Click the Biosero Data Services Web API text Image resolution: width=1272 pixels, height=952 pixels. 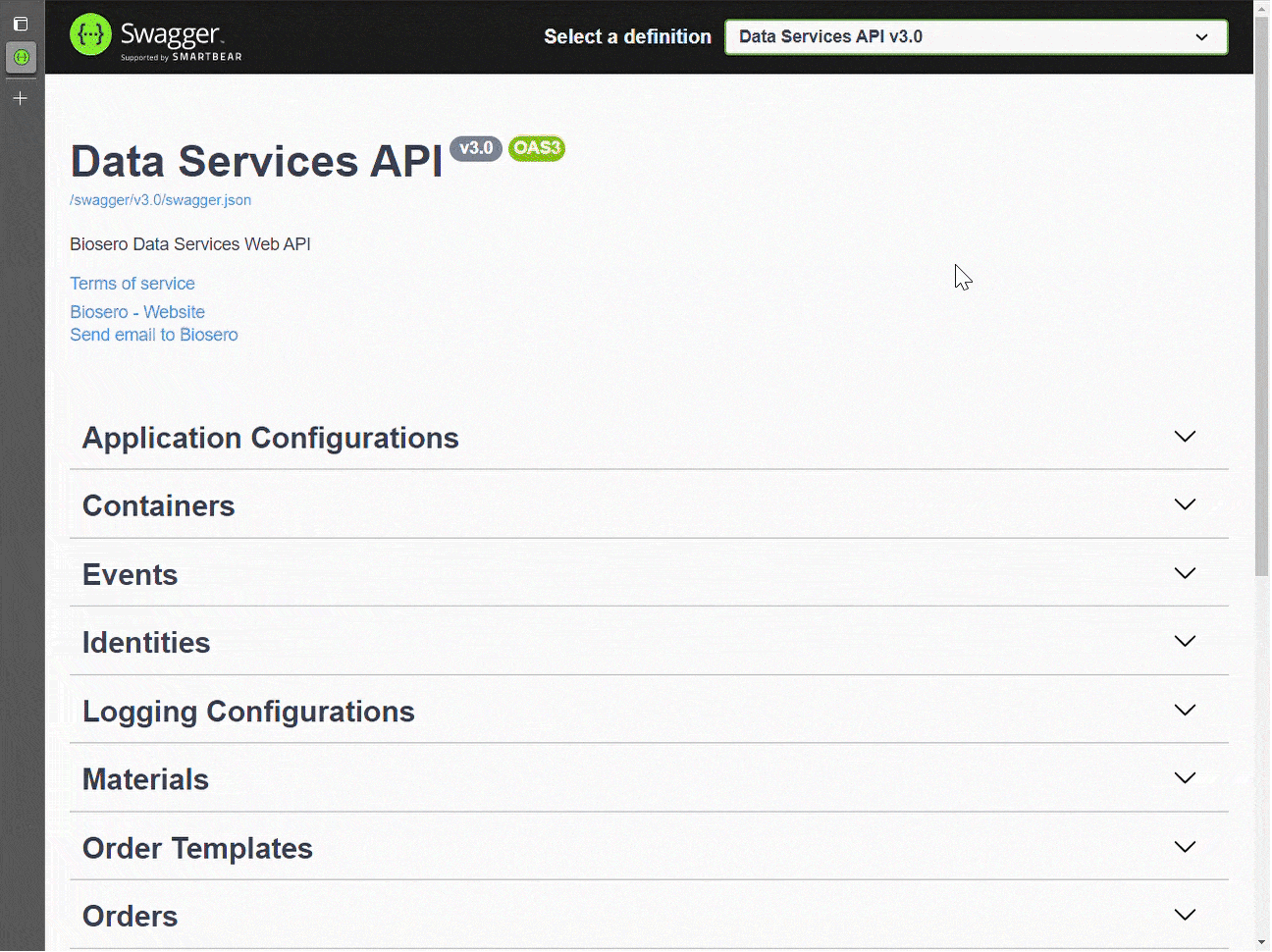190,244
